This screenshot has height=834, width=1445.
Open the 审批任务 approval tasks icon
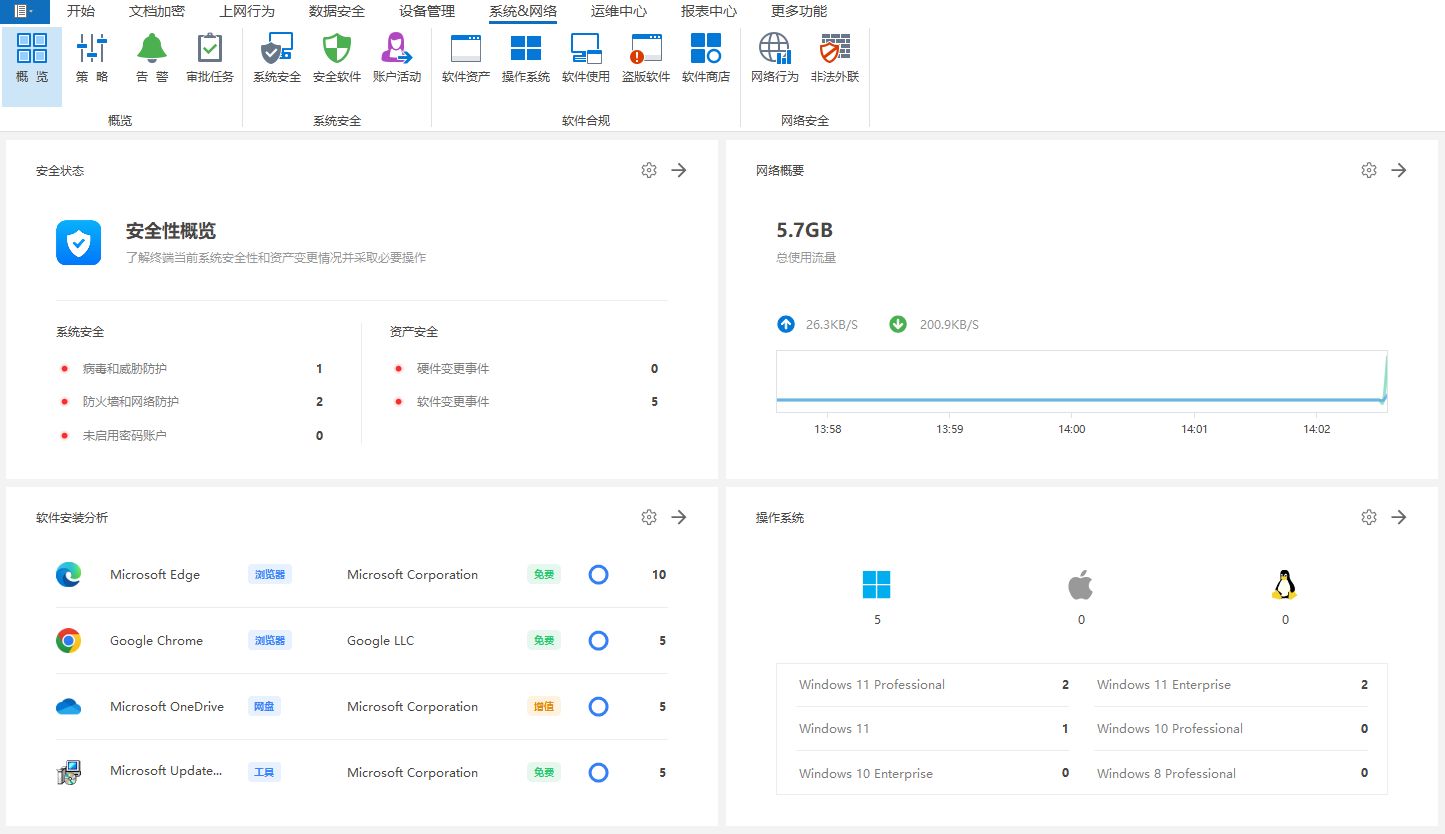pyautogui.click(x=210, y=48)
